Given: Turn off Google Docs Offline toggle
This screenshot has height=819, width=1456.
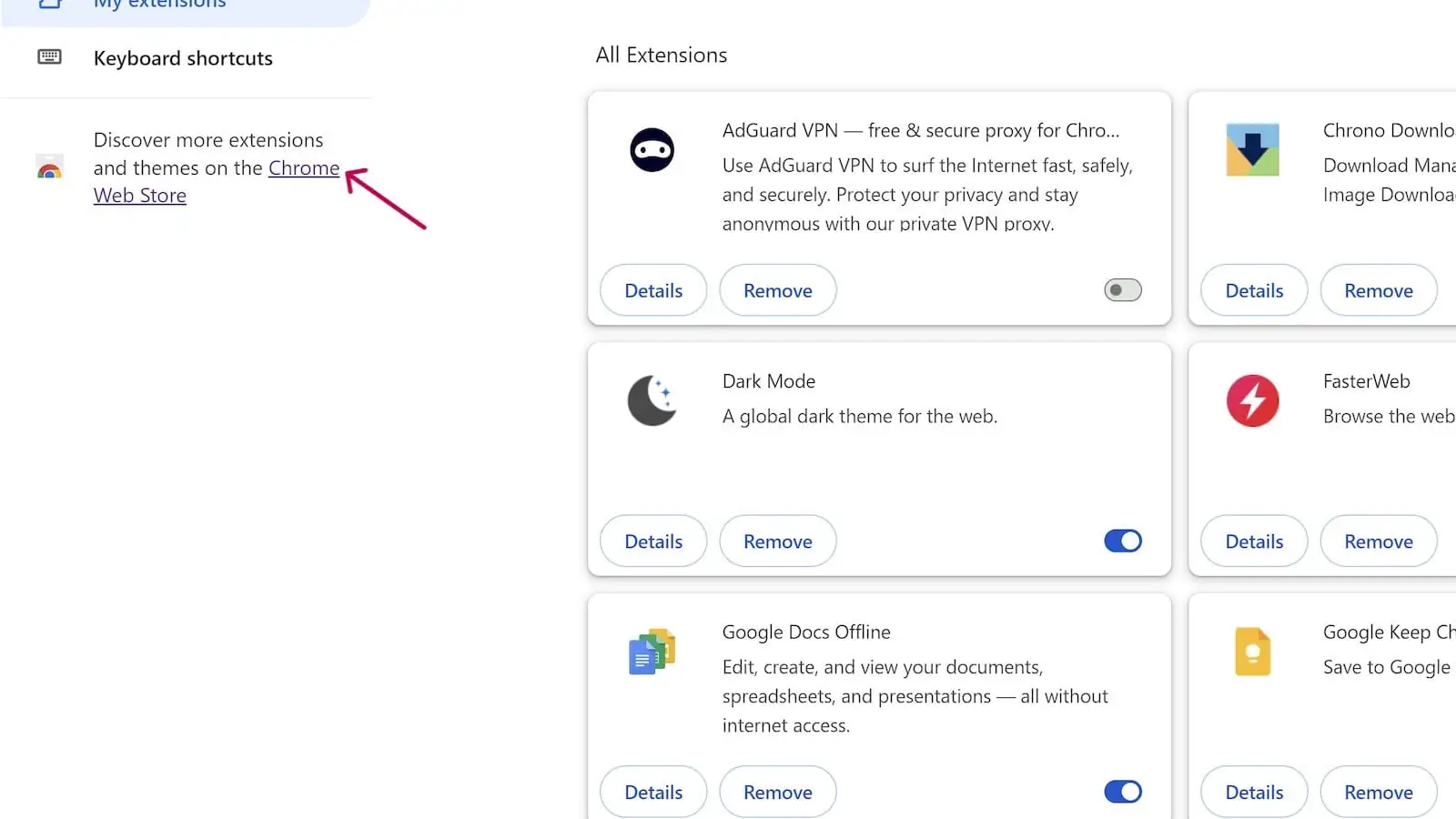Looking at the screenshot, I should coord(1123,792).
